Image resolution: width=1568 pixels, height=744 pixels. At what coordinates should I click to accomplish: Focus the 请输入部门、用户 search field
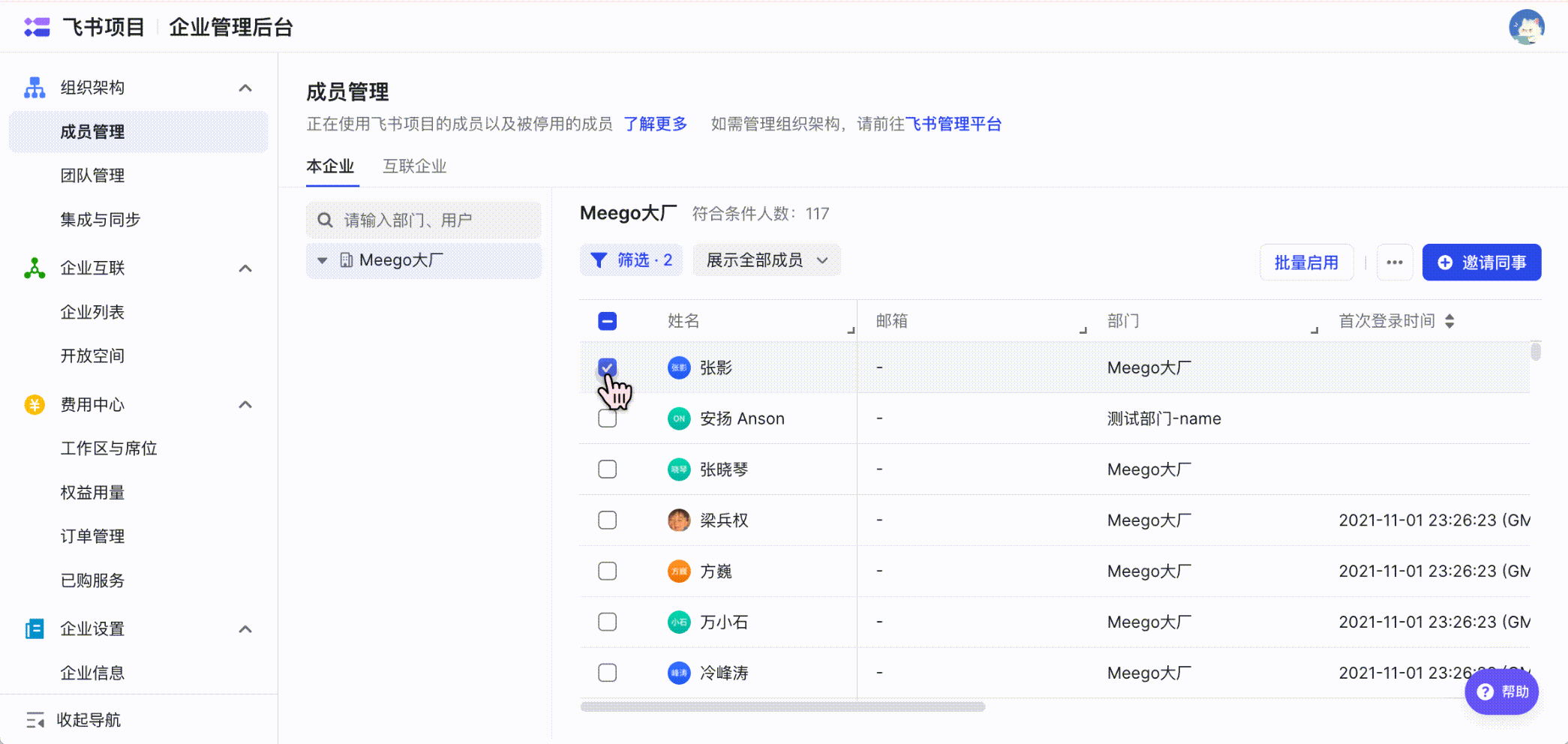[x=424, y=220]
